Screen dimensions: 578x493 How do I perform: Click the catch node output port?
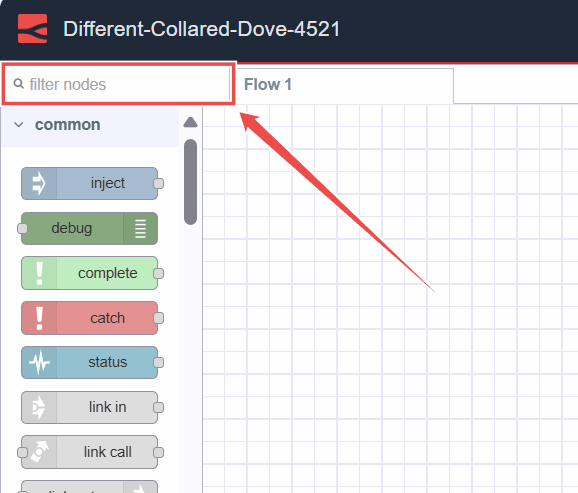click(159, 318)
